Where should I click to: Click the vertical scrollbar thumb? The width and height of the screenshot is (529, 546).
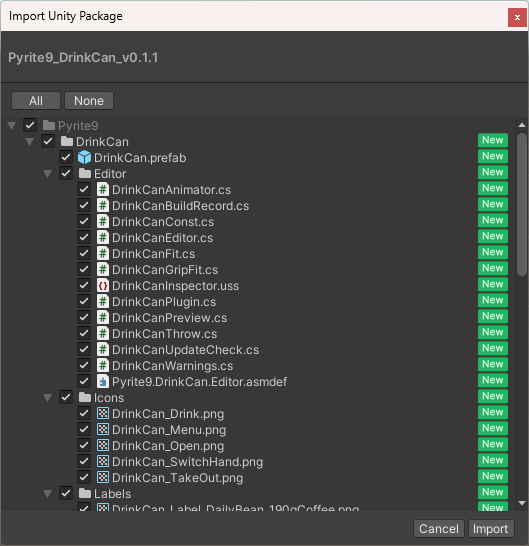(522, 204)
